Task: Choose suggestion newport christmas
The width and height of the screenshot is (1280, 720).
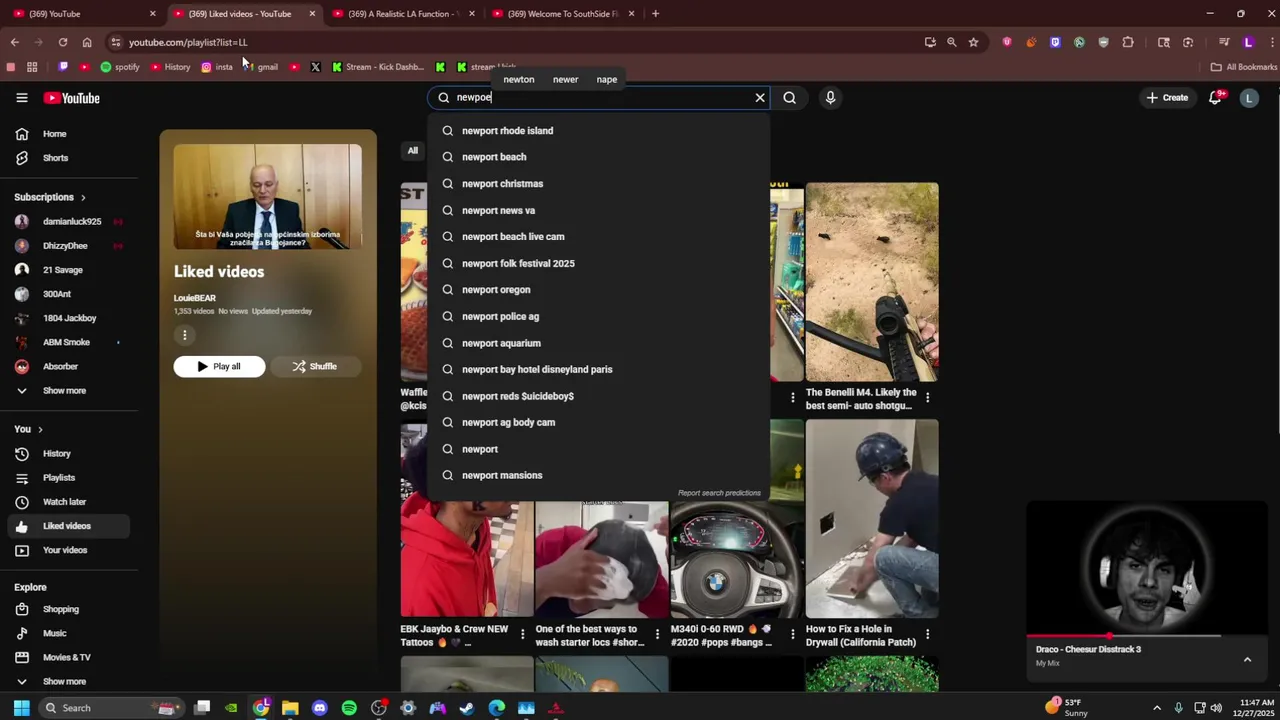Action: 598,184
